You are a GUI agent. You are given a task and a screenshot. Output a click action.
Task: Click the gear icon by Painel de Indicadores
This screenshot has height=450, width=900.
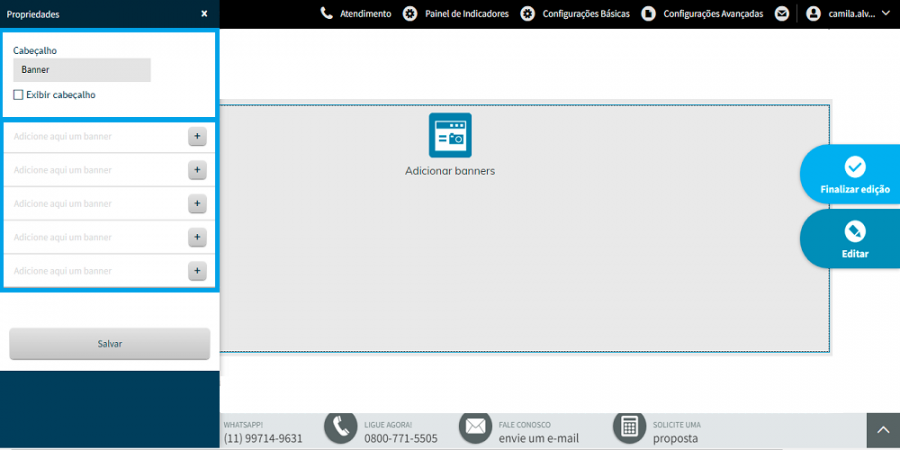click(x=410, y=14)
